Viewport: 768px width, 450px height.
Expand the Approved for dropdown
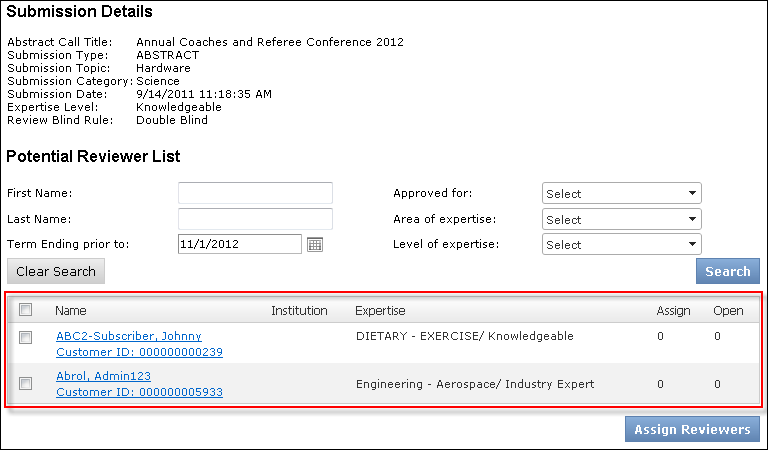(621, 194)
